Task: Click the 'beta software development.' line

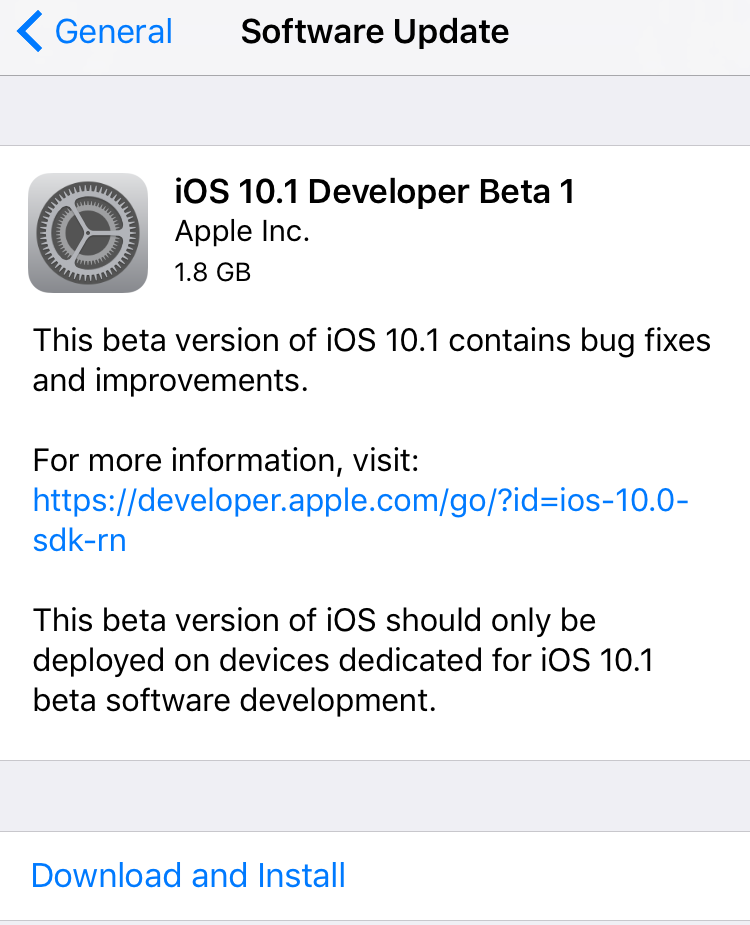Action: tap(234, 700)
